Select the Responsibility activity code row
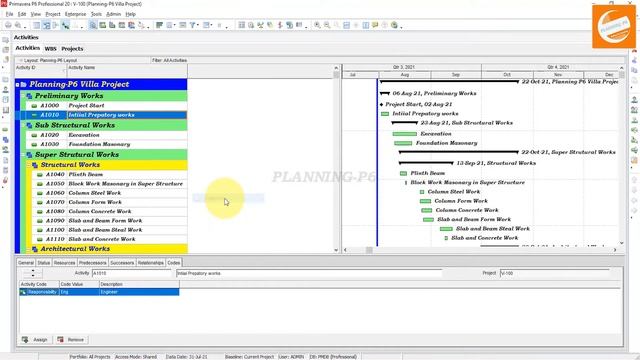 (99, 292)
